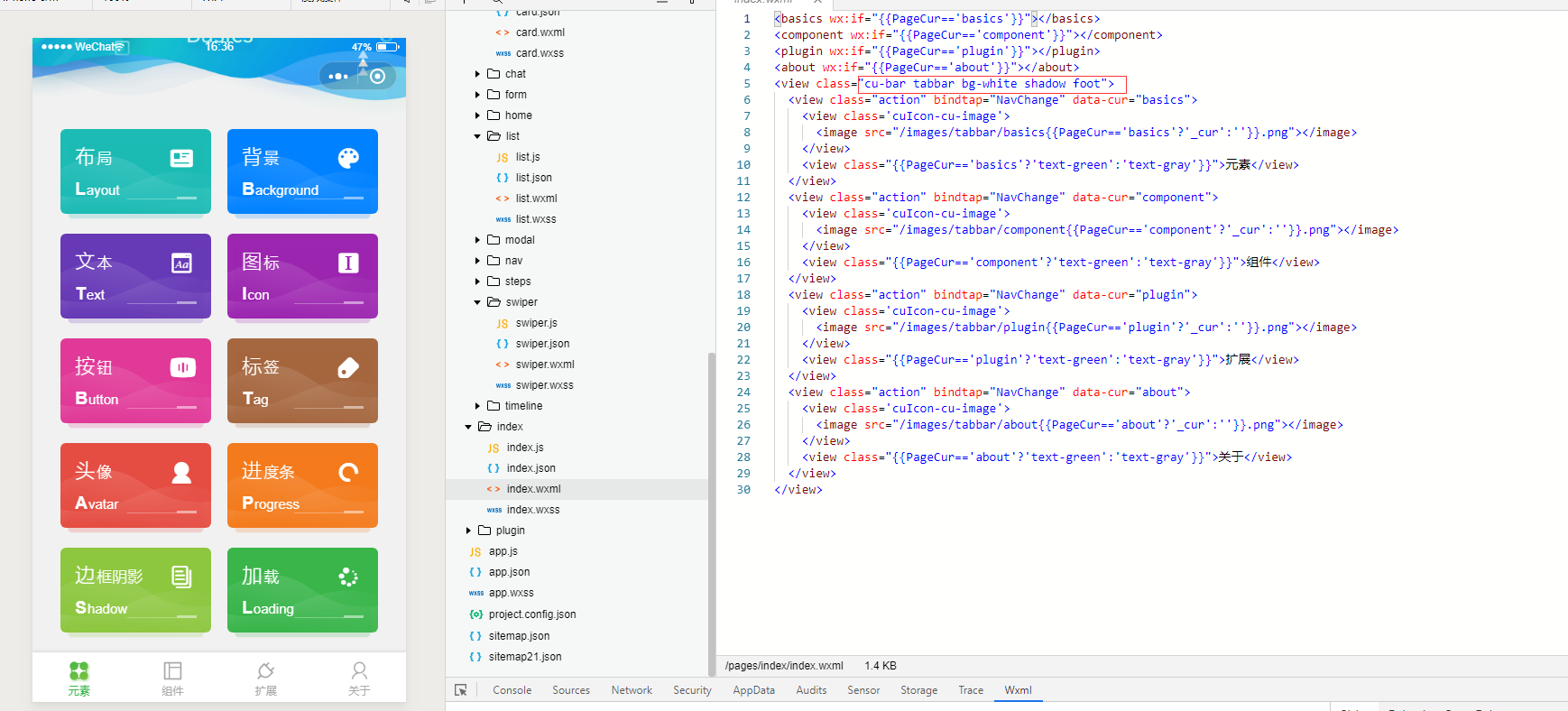Select index.wxml in file tree
Viewport: 1568px width, 711px height.
[x=577, y=489]
